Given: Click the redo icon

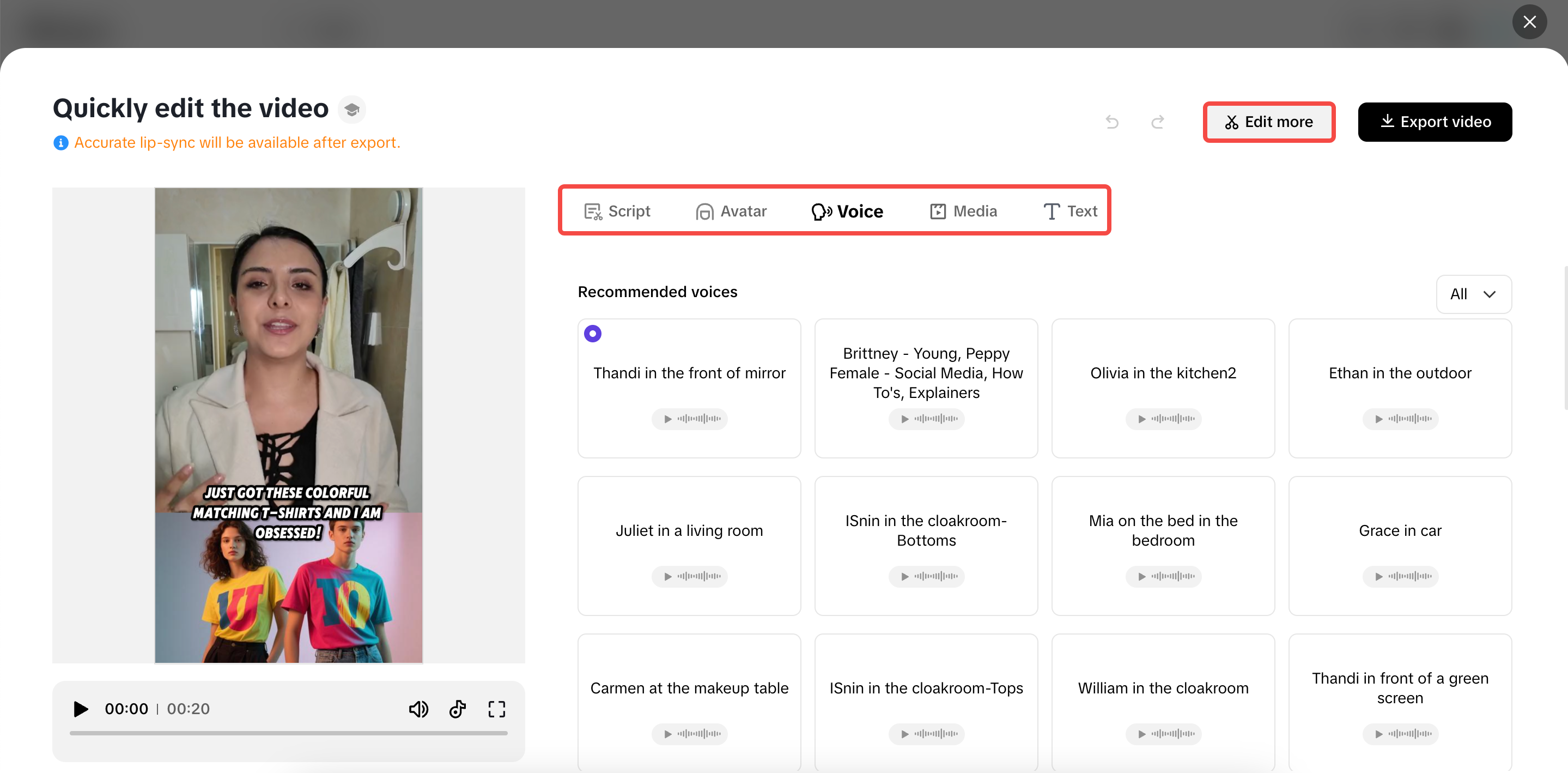Looking at the screenshot, I should pos(1157,122).
